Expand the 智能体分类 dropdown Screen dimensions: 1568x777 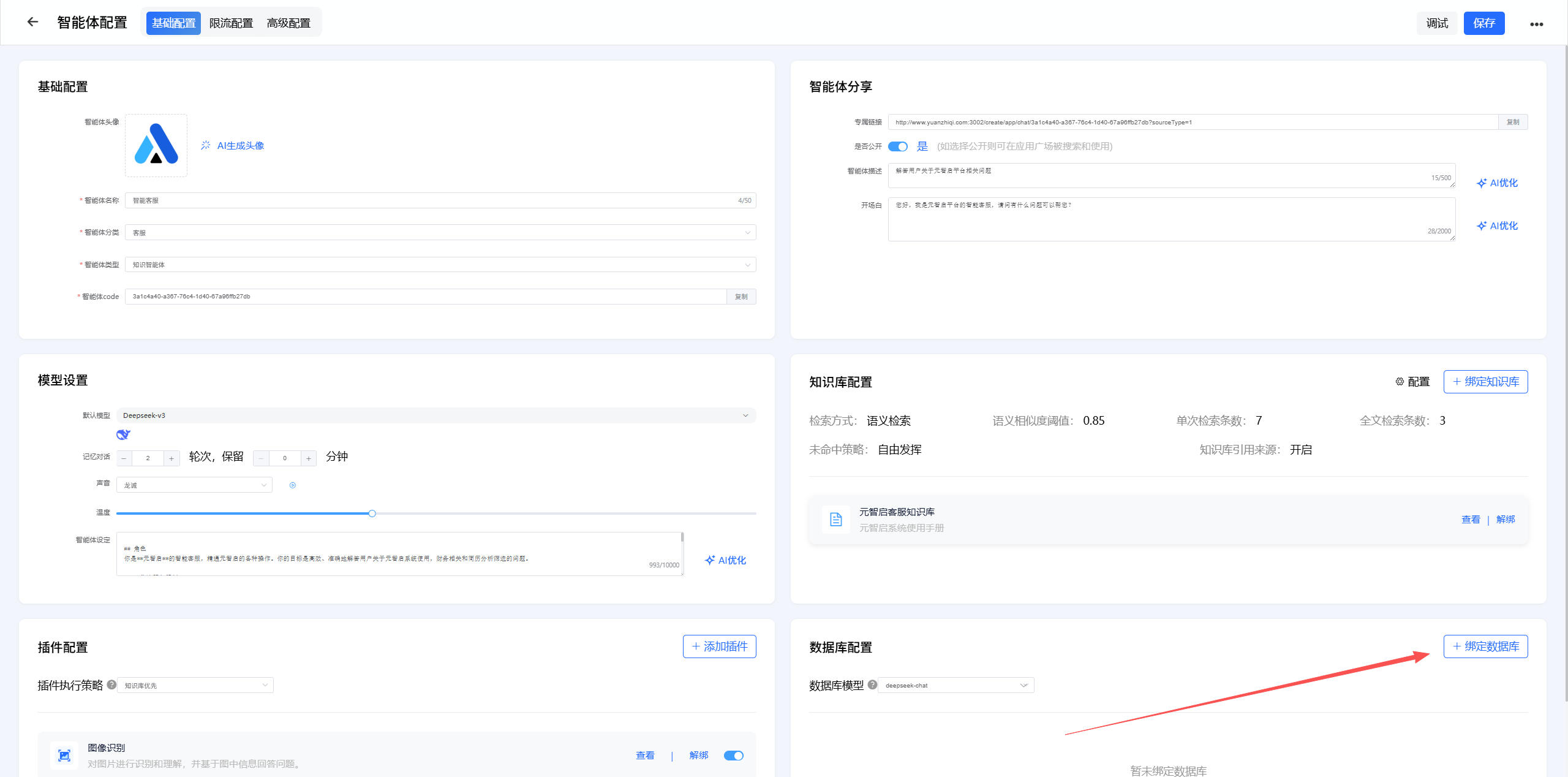(x=440, y=233)
